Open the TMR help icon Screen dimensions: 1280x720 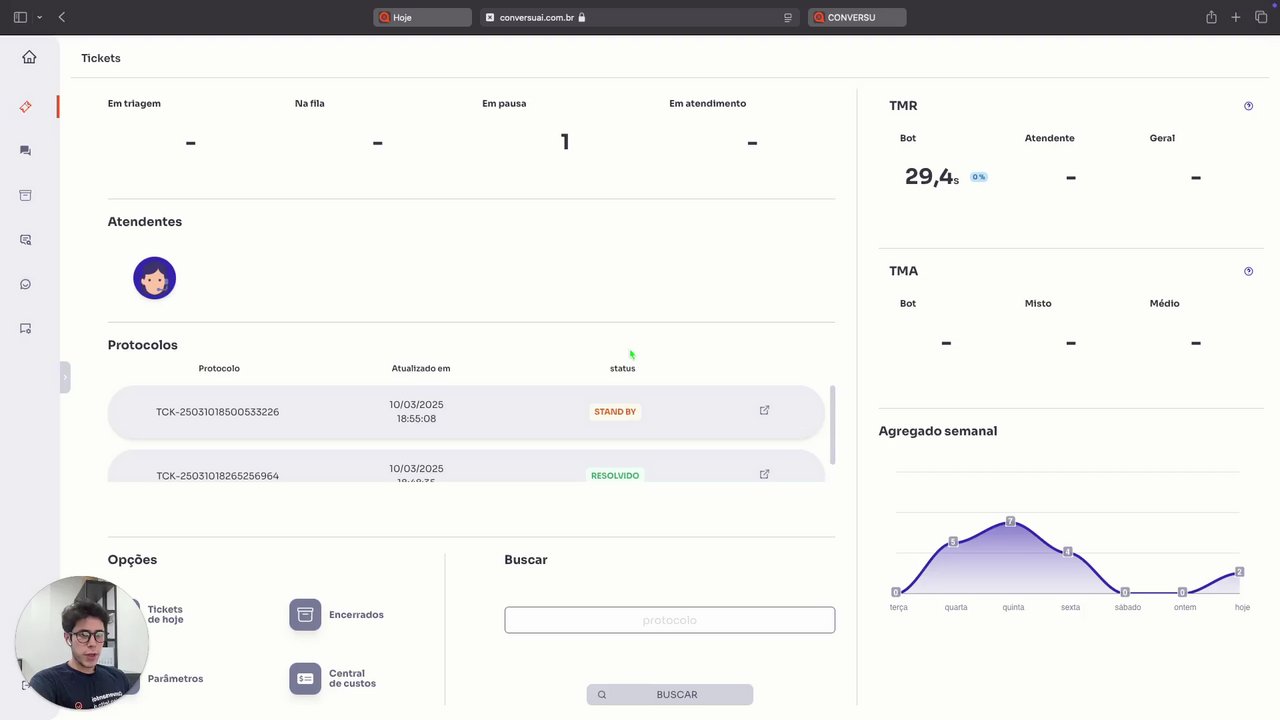[x=1248, y=106]
